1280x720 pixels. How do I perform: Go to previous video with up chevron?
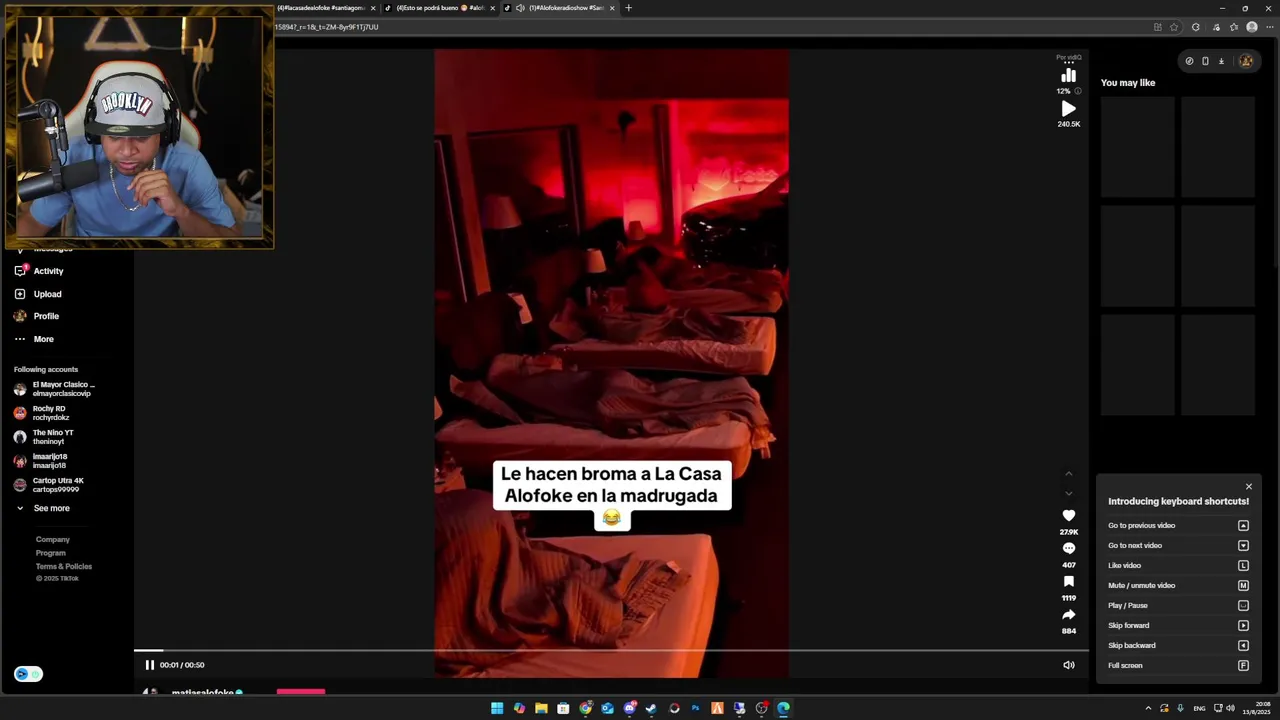pos(1068,474)
